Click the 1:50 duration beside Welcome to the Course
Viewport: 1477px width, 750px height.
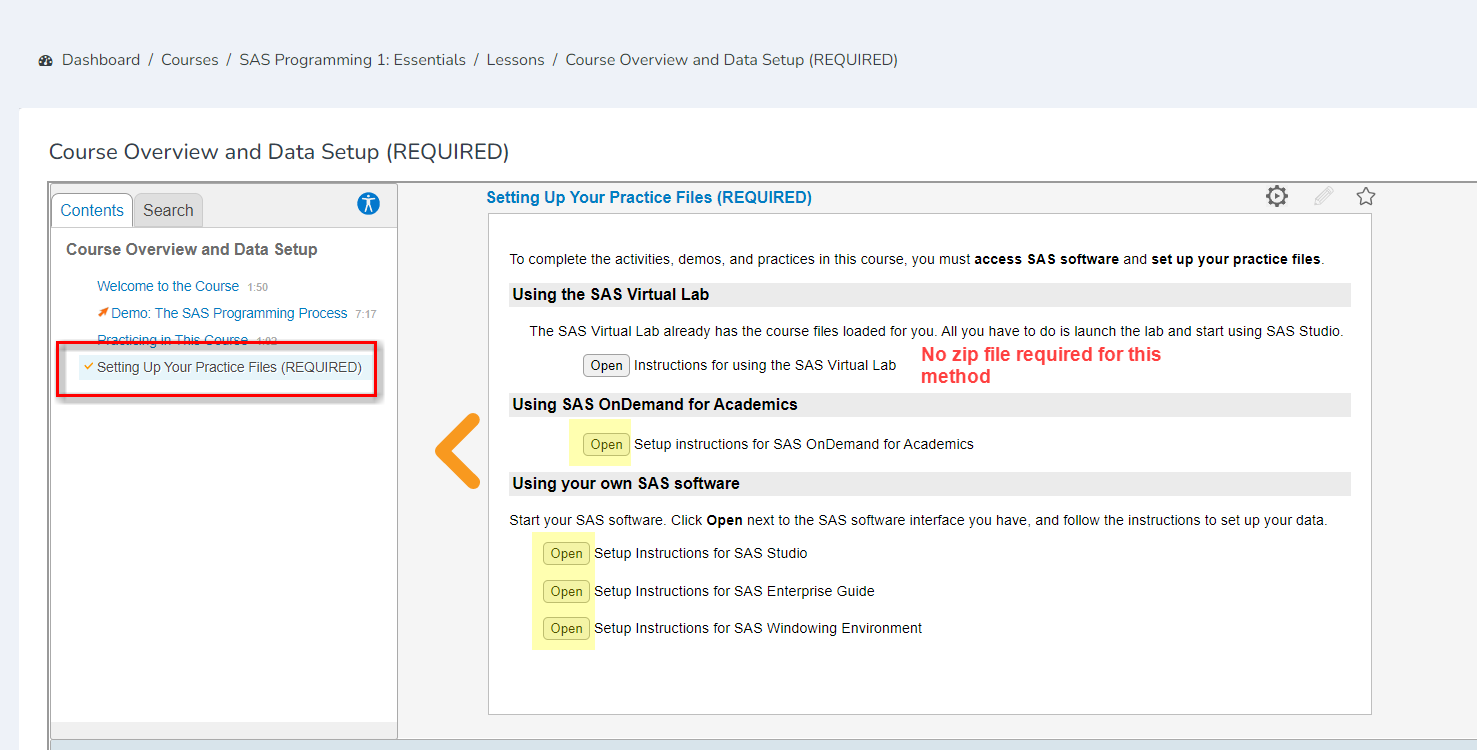point(258,287)
